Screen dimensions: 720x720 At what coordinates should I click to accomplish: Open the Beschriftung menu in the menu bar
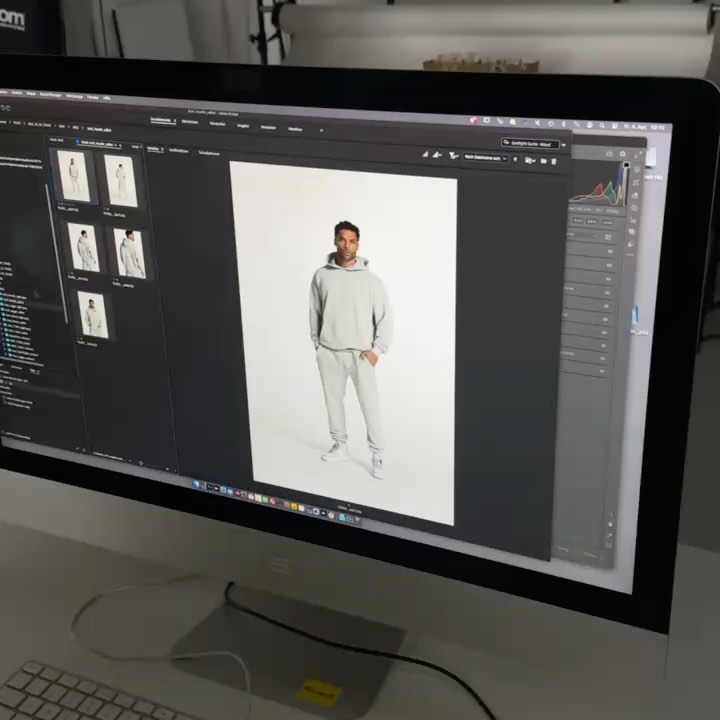[51, 95]
